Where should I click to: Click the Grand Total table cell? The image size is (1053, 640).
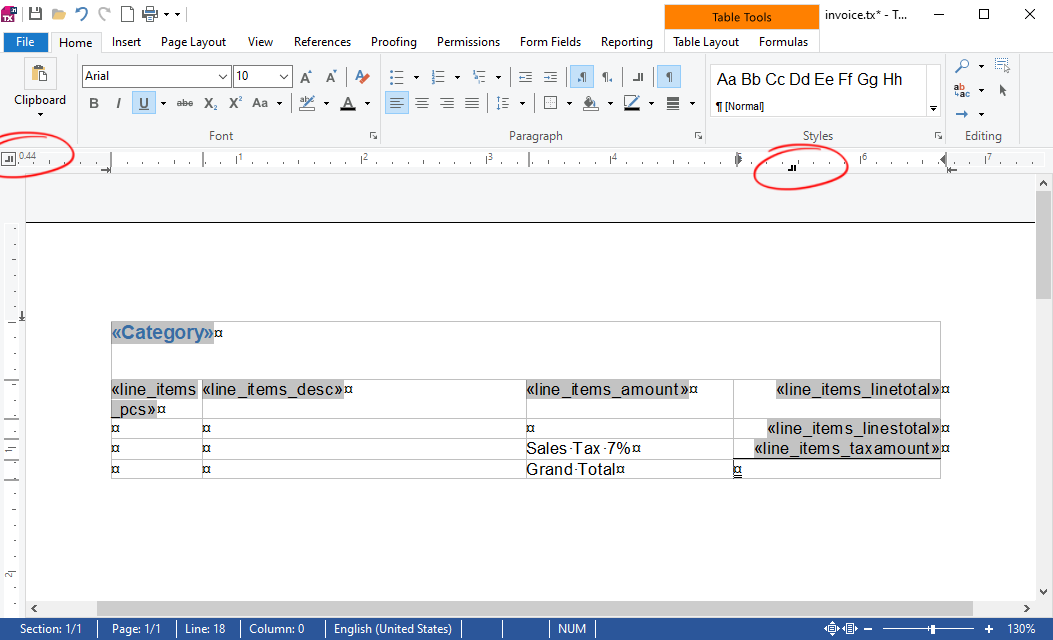pos(629,469)
